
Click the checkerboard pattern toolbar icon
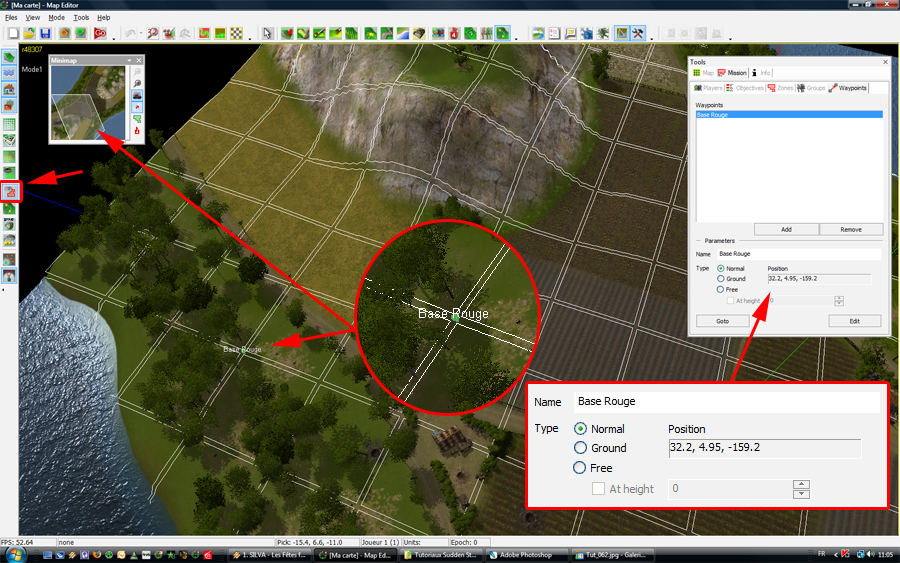coord(236,33)
